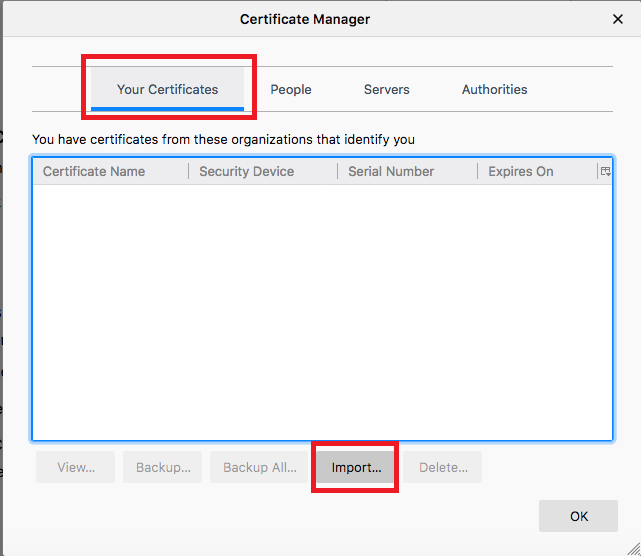Screen dimensions: 641x556
Task: Go to the Authorities tab
Action: tap(494, 89)
